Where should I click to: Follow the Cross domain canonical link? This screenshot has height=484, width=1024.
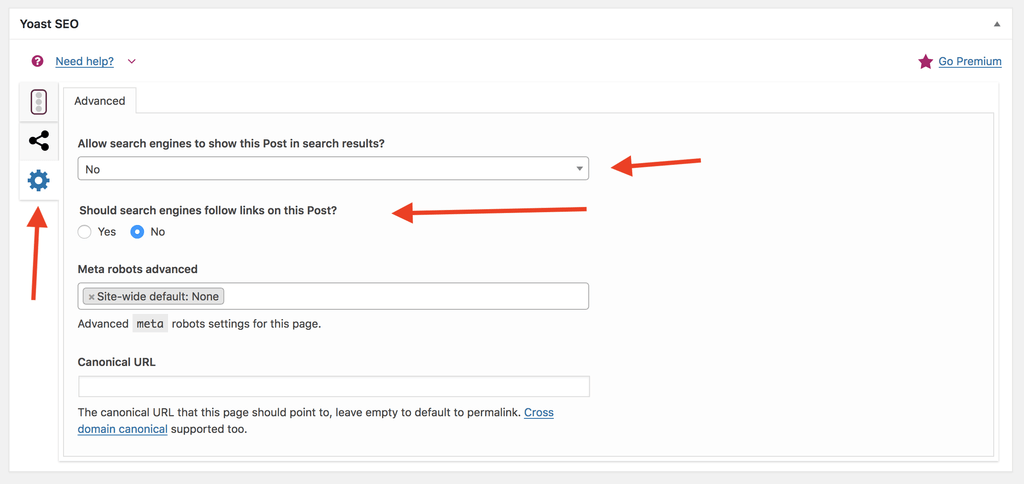[315, 421]
